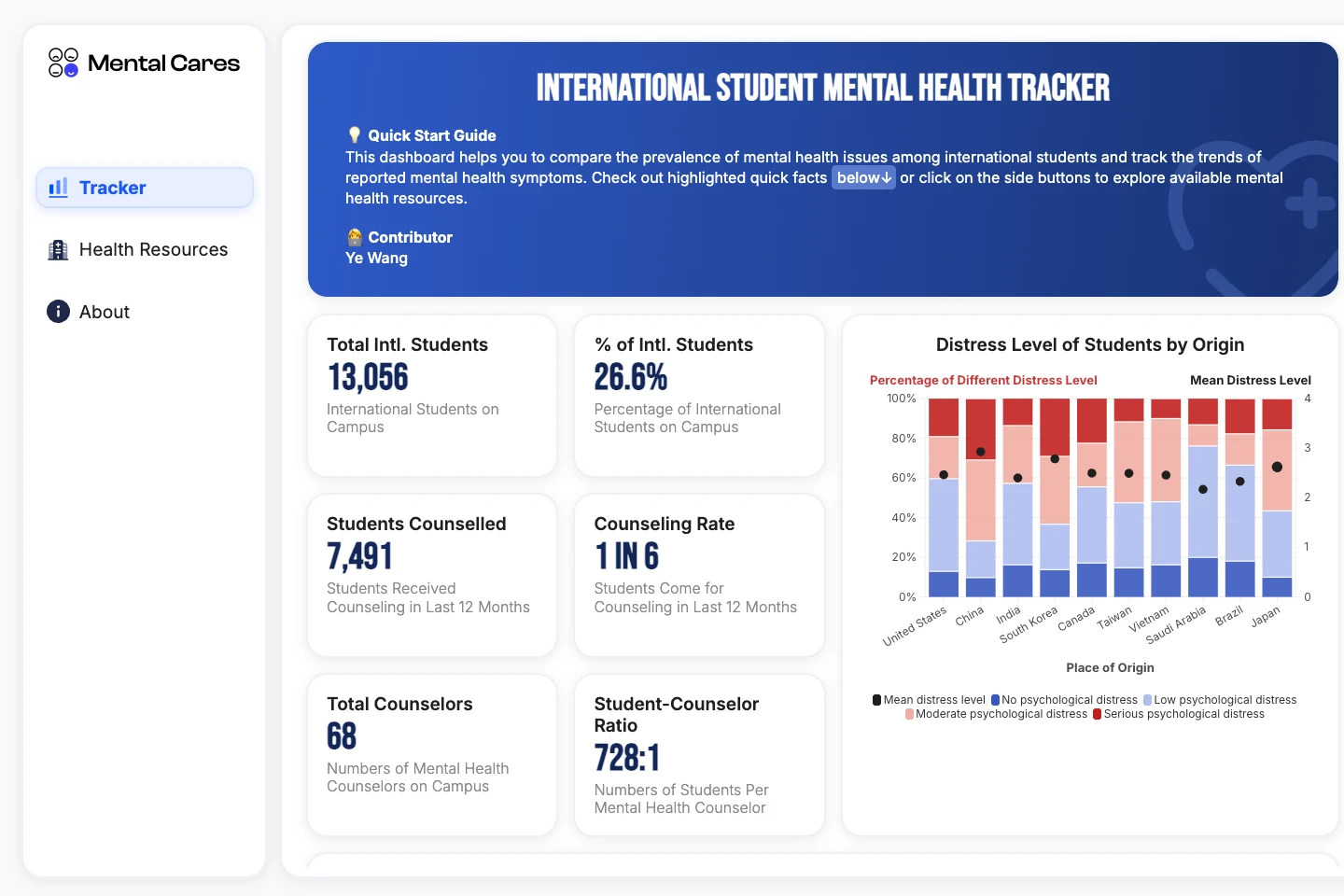Click the "China" axis label
This screenshot has width=1344, height=896.
pos(970,616)
